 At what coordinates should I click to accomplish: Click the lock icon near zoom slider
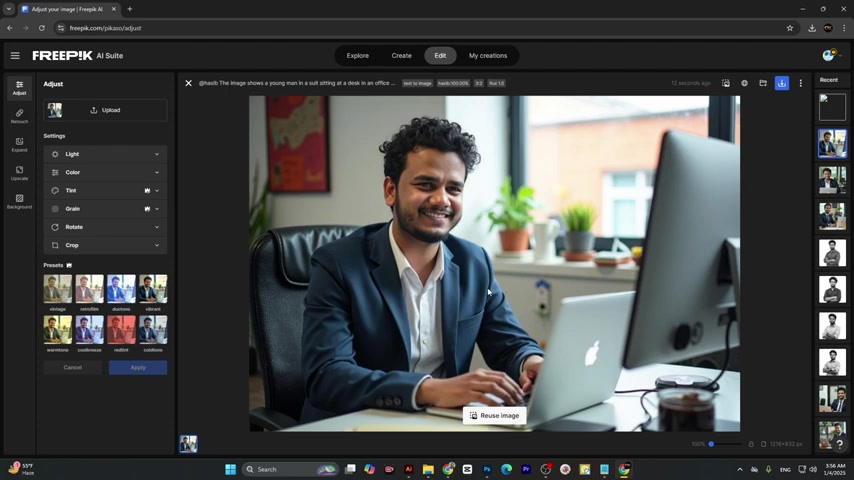(751, 444)
